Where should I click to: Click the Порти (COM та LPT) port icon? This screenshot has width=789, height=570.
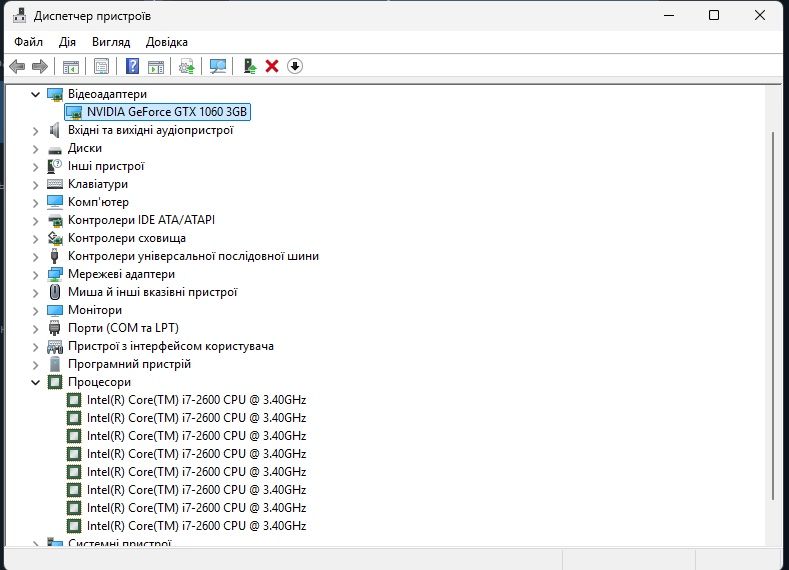55,328
